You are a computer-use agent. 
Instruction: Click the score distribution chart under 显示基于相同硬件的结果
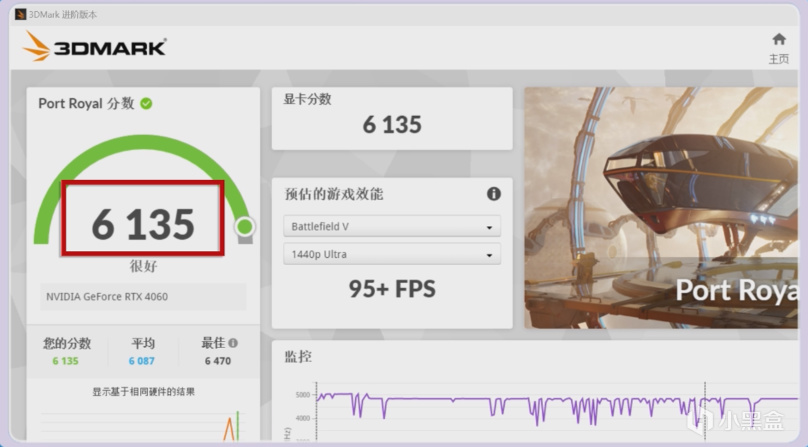(143, 425)
